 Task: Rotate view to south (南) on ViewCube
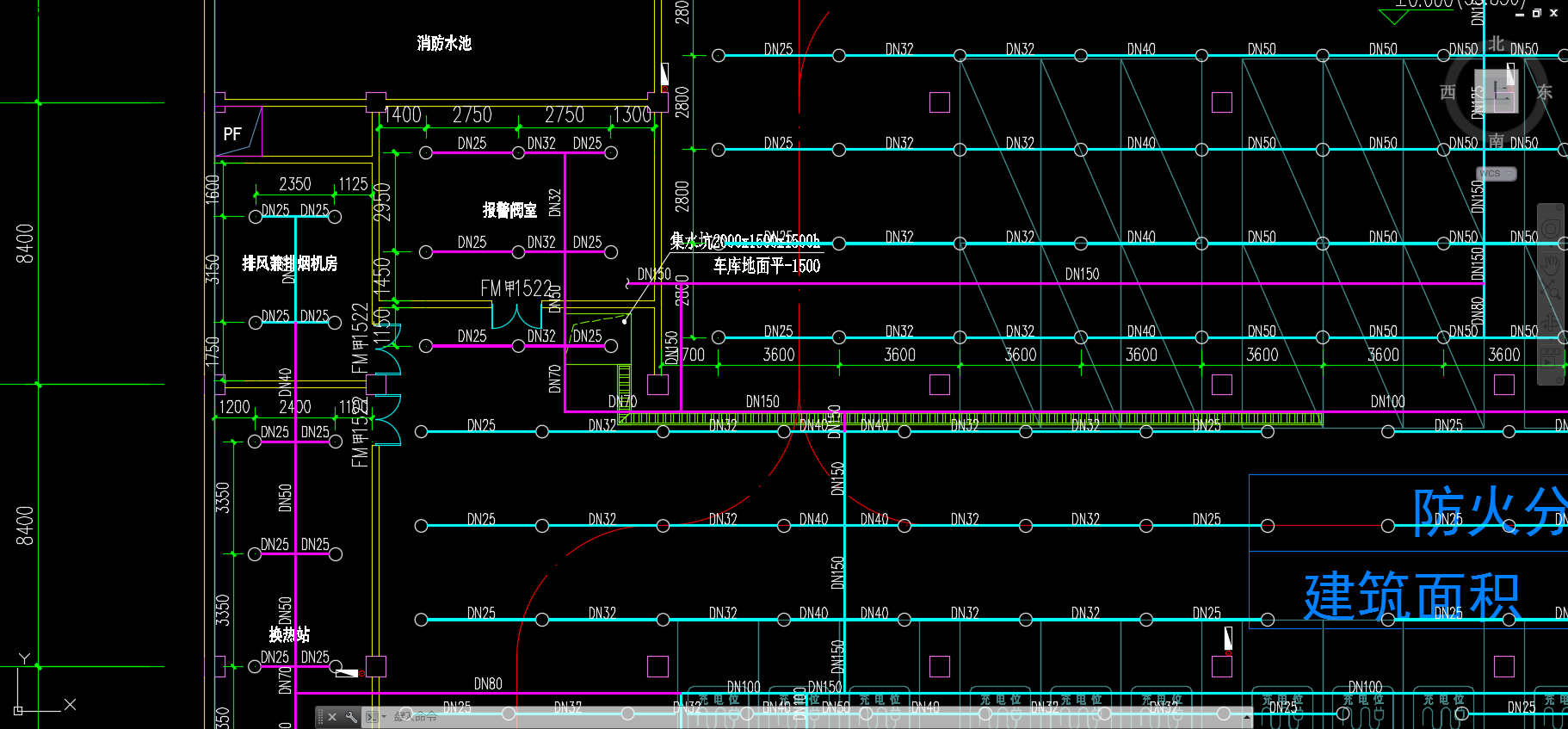(x=1497, y=140)
